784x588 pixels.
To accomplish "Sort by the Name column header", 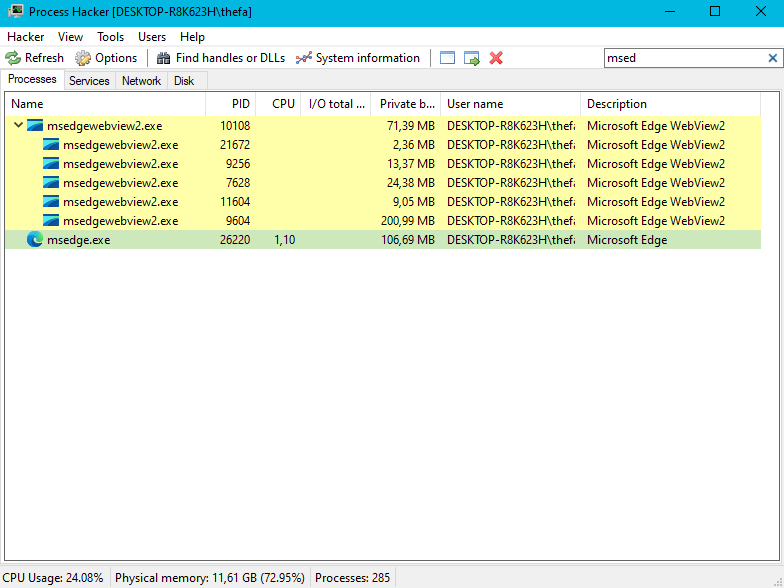I will (106, 104).
